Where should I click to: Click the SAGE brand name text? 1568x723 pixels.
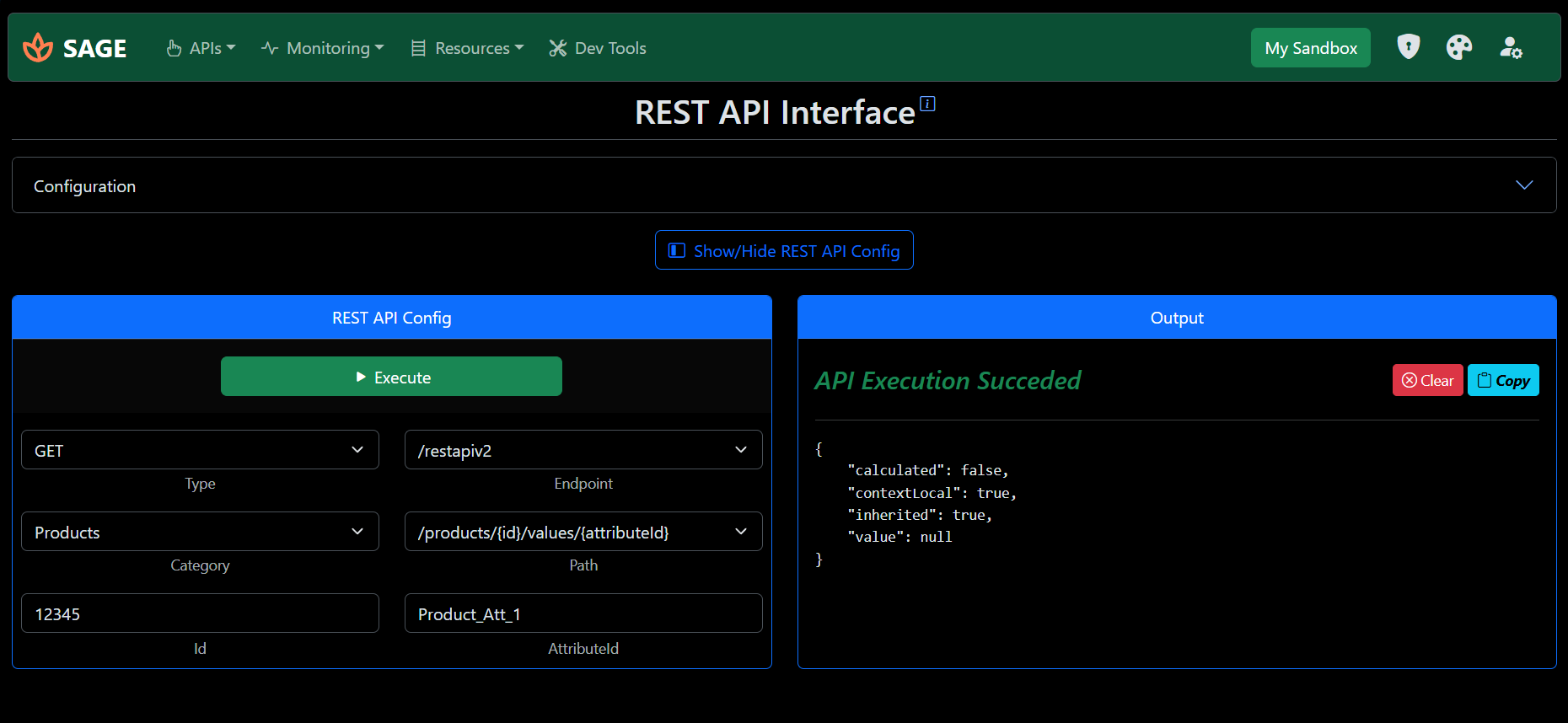95,49
